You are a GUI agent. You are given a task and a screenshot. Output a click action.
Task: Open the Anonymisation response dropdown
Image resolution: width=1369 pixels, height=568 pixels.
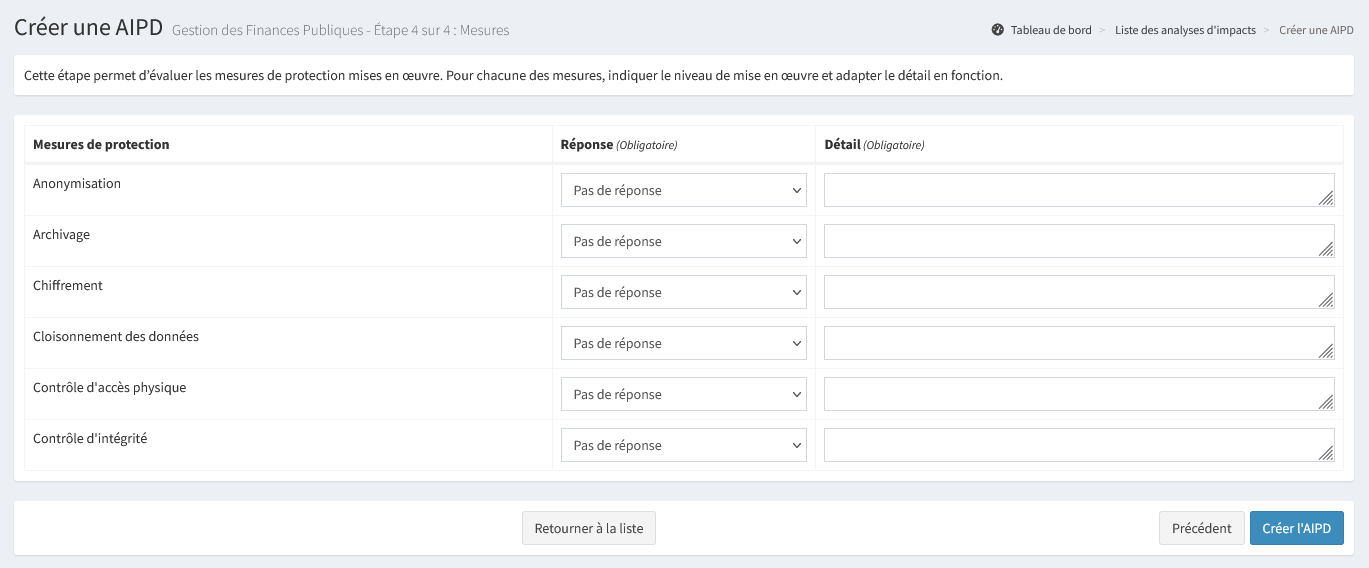[x=683, y=190]
